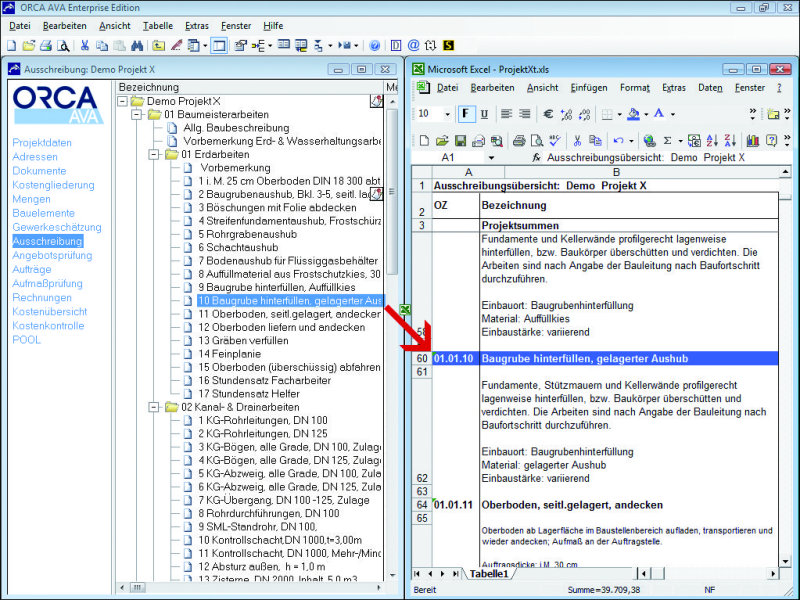Image resolution: width=800 pixels, height=600 pixels.
Task: Click the Excel save diskette icon
Action: point(462,141)
